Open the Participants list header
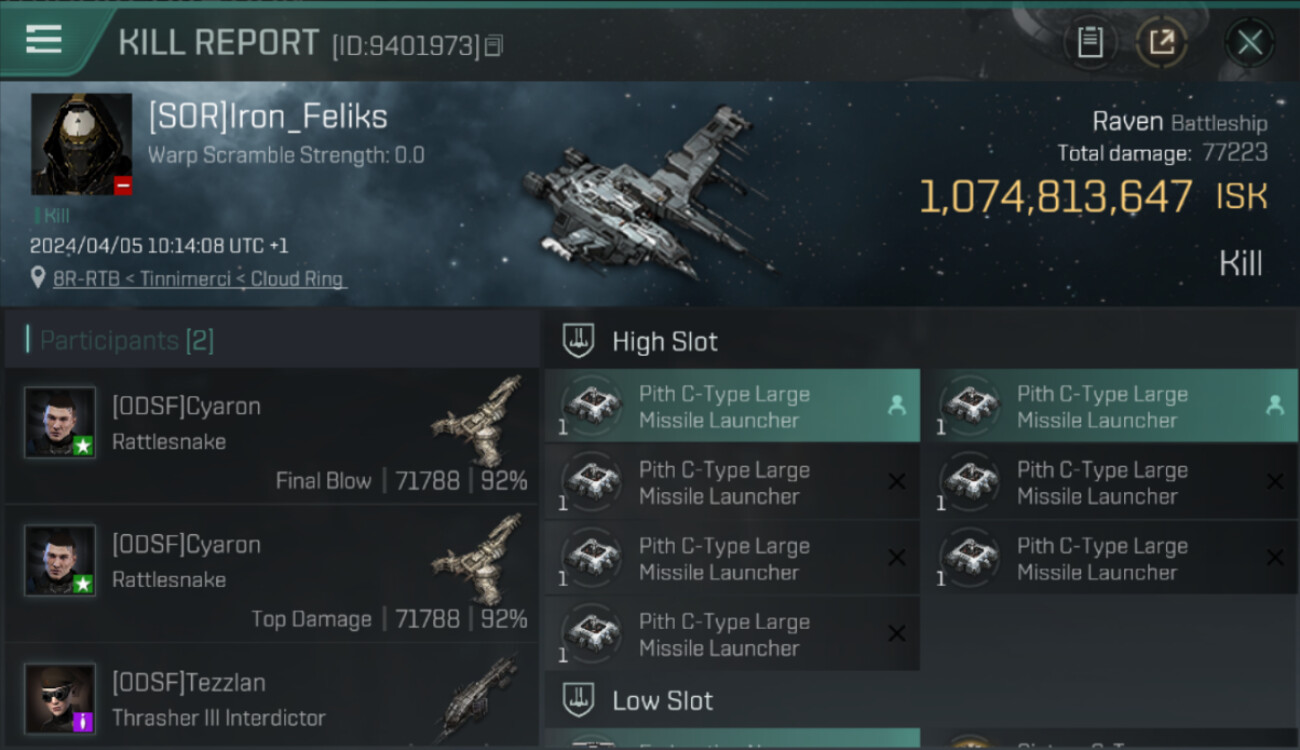1300x750 pixels. tap(126, 340)
